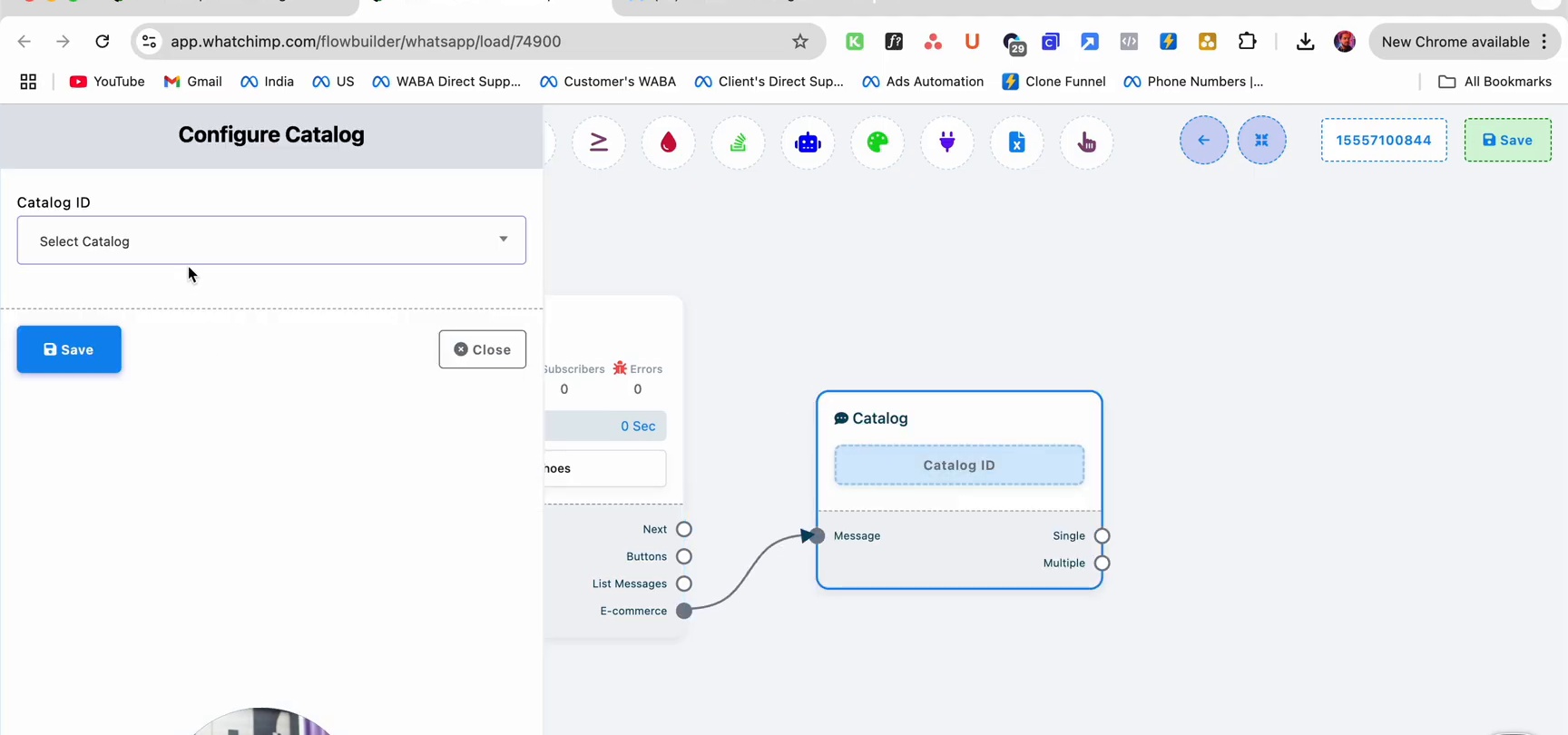The width and height of the screenshot is (1568, 735).
Task: Click the Multiple output connector on Catalog node
Action: 1102,563
